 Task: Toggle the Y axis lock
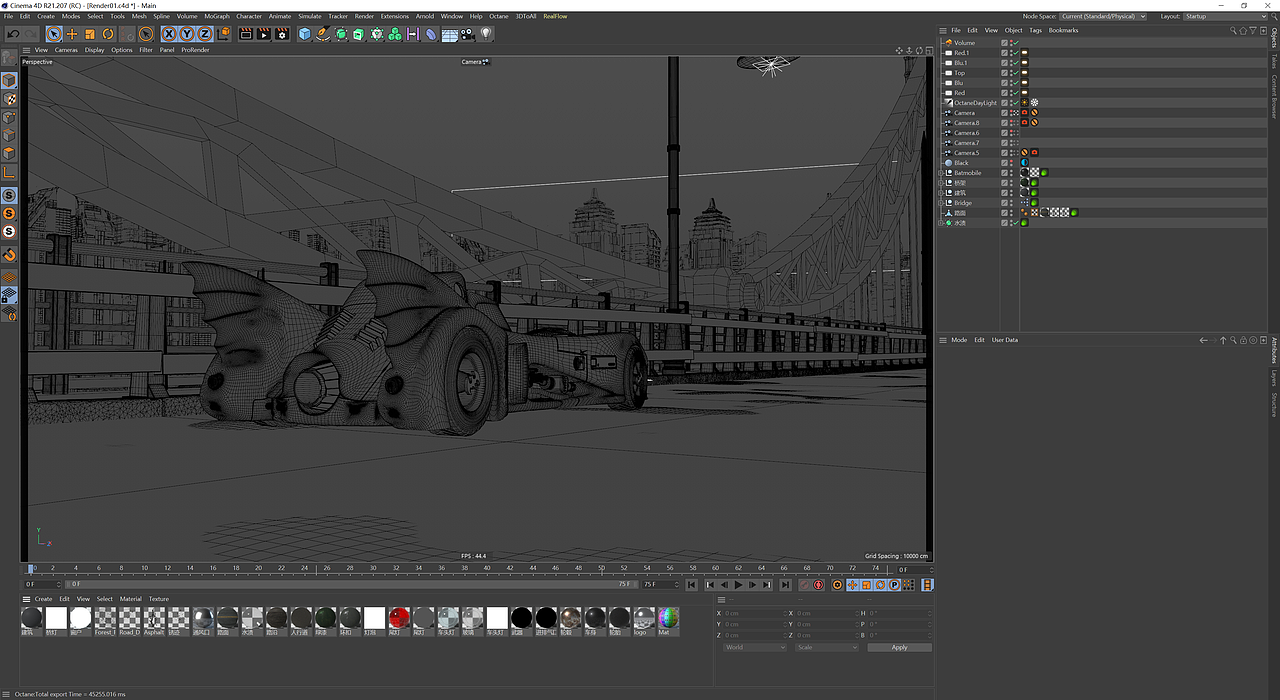pyautogui.click(x=187, y=34)
